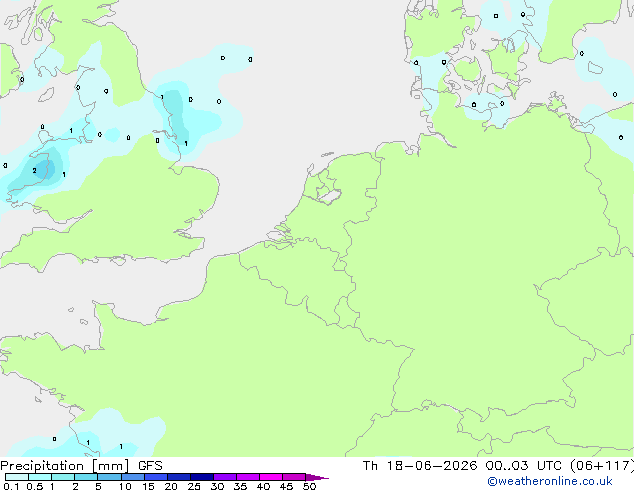
Task: Pick the 0.5–1 mm legend swatch
Action: click(40, 477)
